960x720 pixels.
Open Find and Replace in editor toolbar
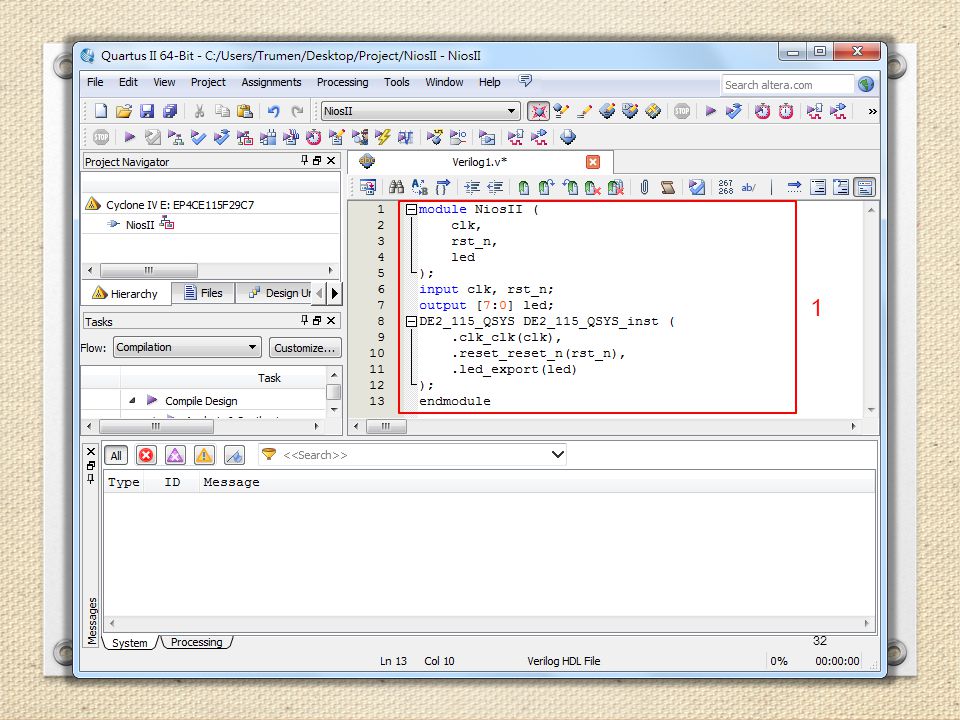tap(419, 187)
